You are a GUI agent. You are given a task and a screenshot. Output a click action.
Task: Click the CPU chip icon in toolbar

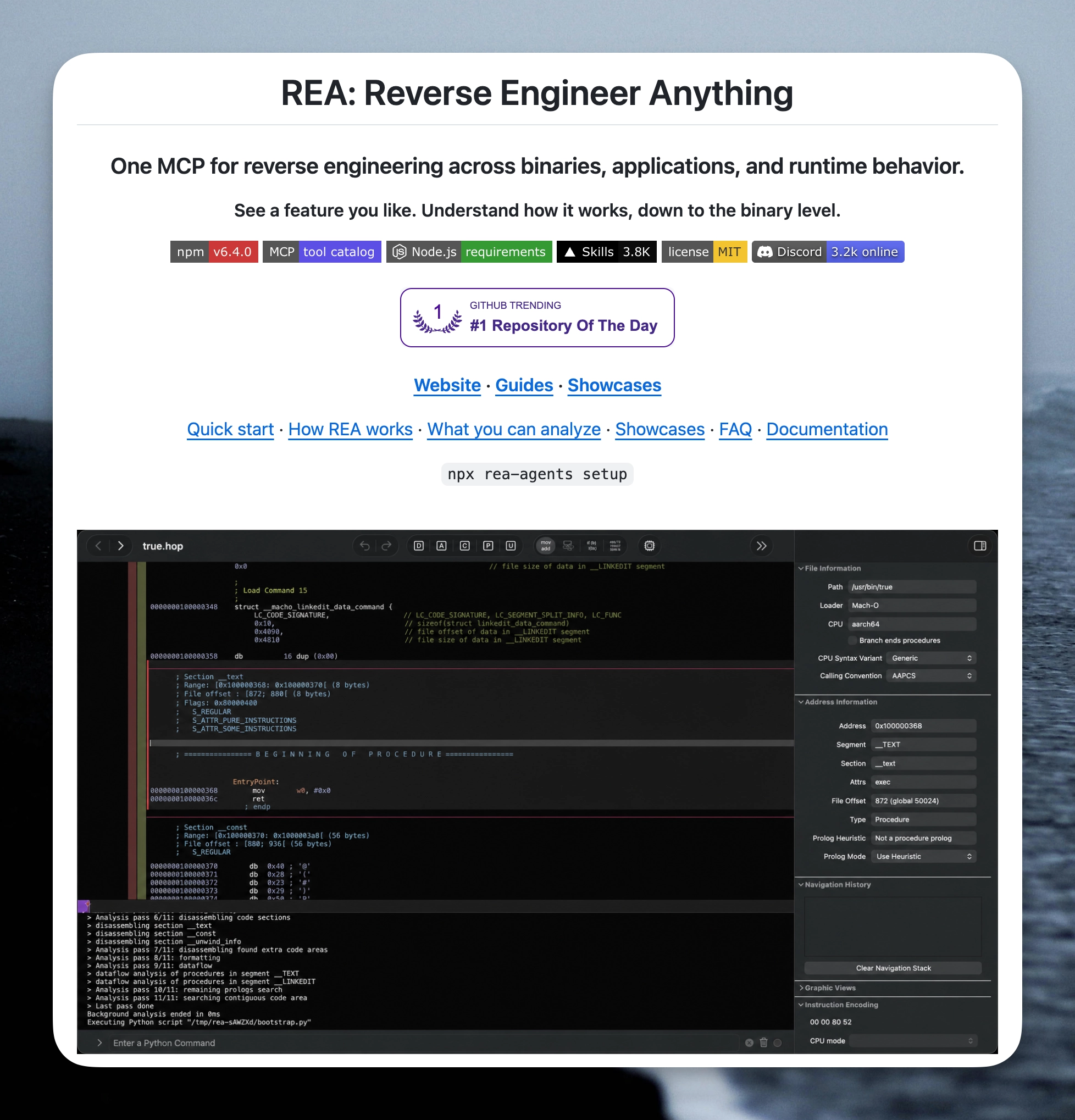tap(649, 546)
